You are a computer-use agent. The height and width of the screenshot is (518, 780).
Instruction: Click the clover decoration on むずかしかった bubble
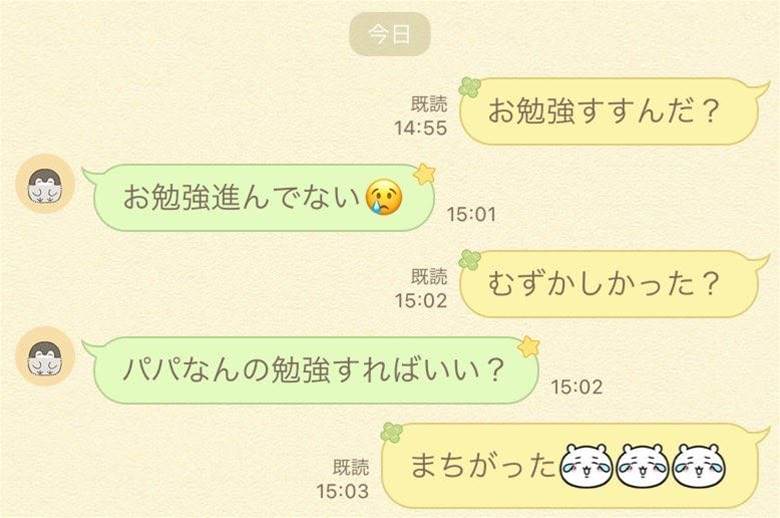(x=470, y=260)
